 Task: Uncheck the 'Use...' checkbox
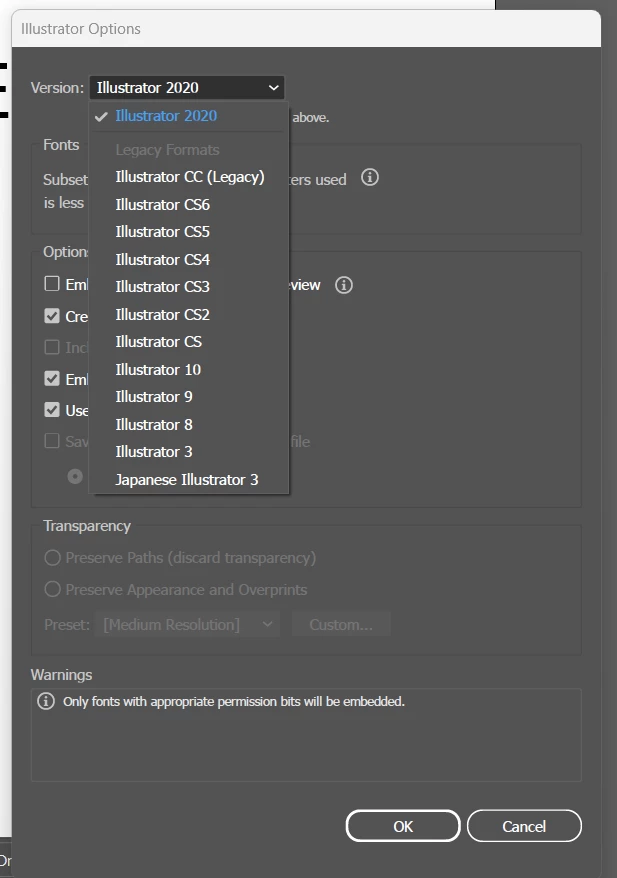click(52, 410)
